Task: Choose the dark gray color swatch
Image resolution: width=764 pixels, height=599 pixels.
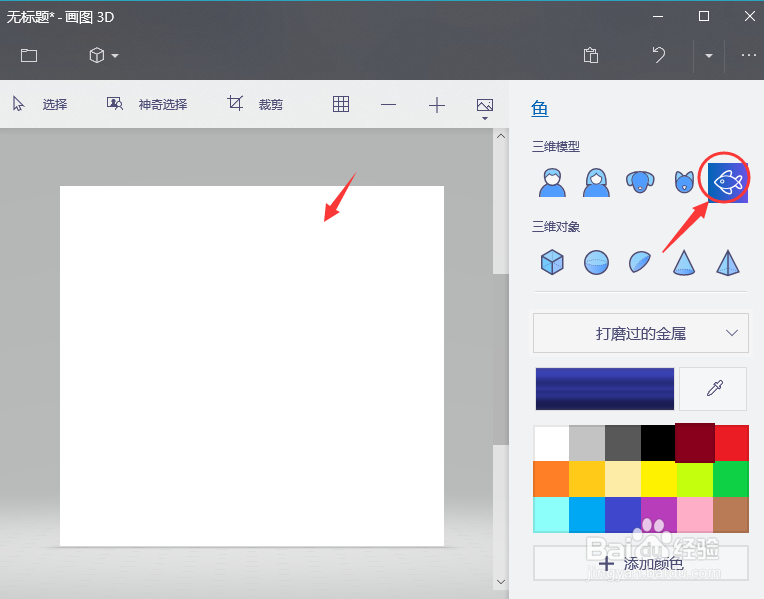Action: 623,443
